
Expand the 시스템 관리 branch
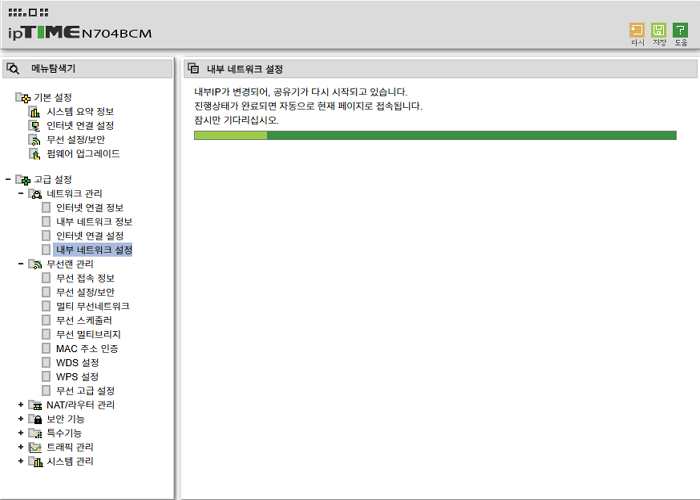coord(21,461)
